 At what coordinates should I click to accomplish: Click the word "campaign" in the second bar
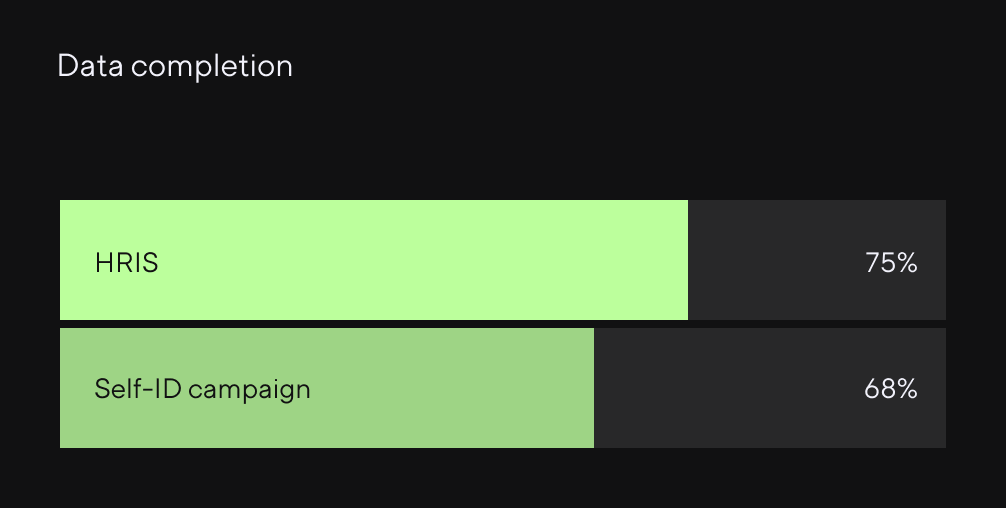(249, 389)
